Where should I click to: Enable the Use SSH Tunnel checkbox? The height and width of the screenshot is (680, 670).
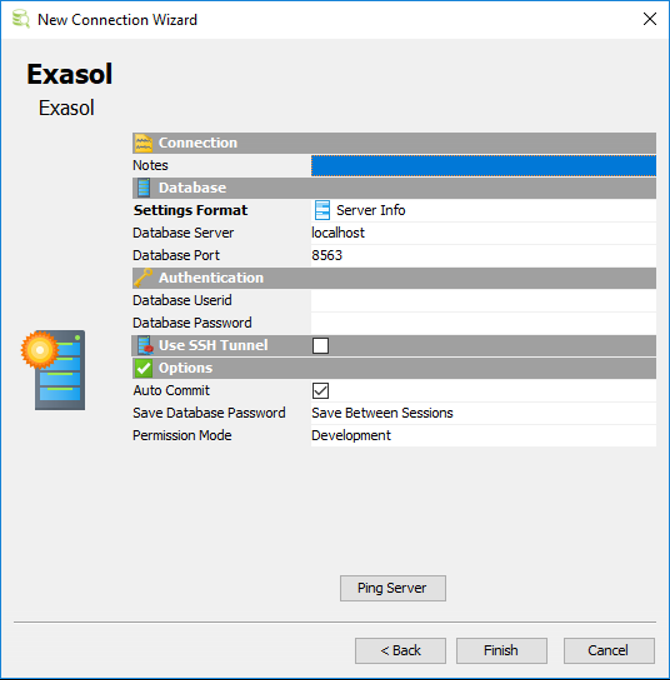pos(320,346)
